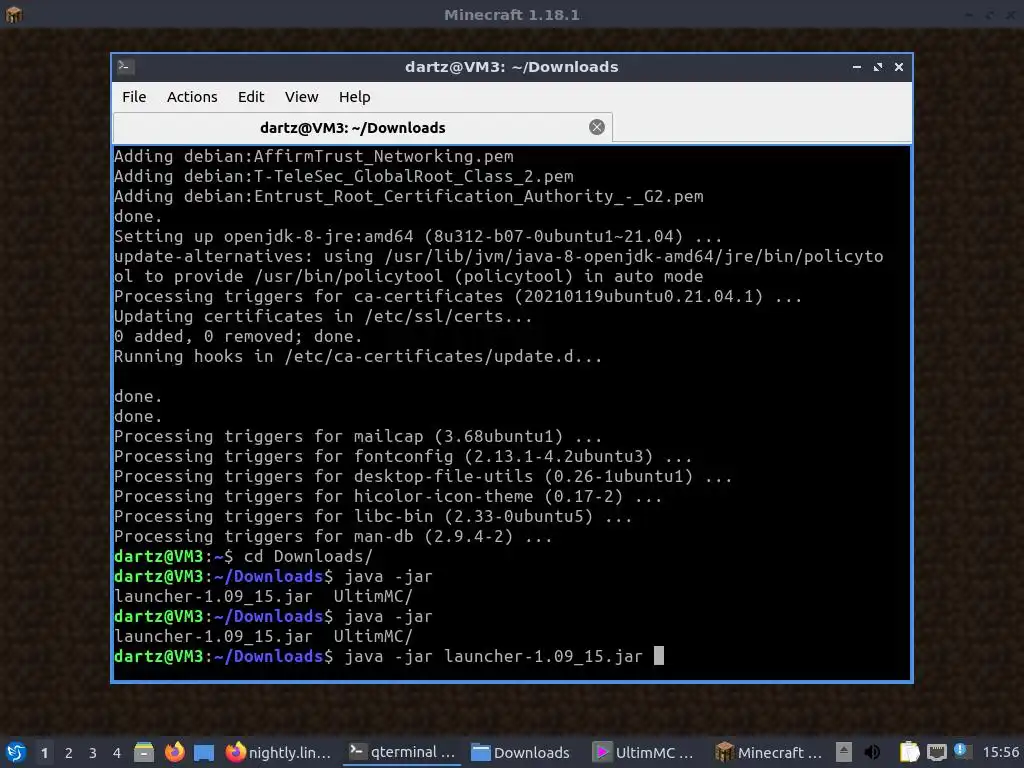Click the 'Processing triggers for desktop-file-utils' line
Viewport: 1024px width, 768px height.
pos(423,477)
